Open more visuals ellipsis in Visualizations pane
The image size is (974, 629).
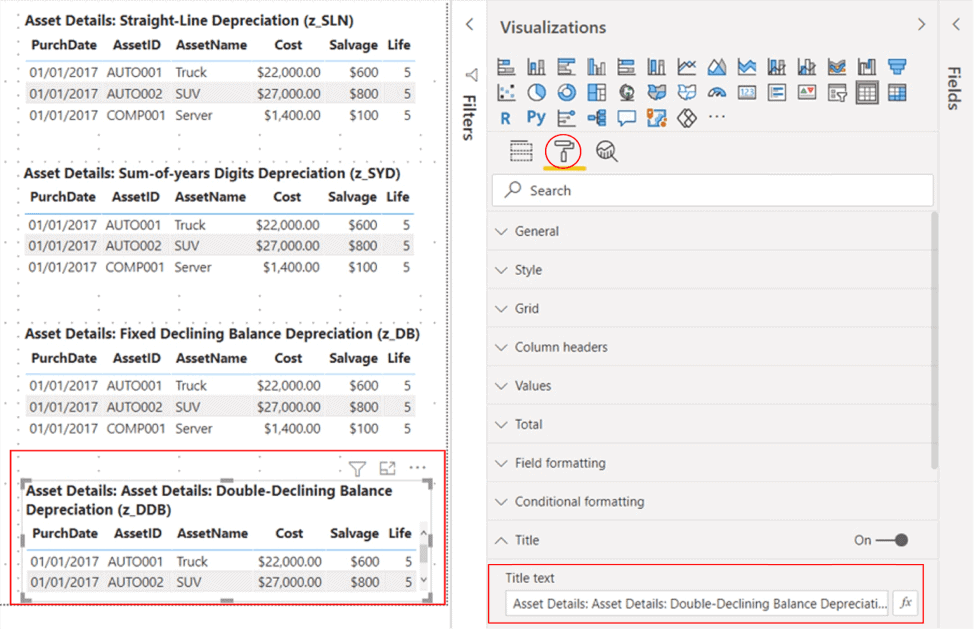(716, 117)
